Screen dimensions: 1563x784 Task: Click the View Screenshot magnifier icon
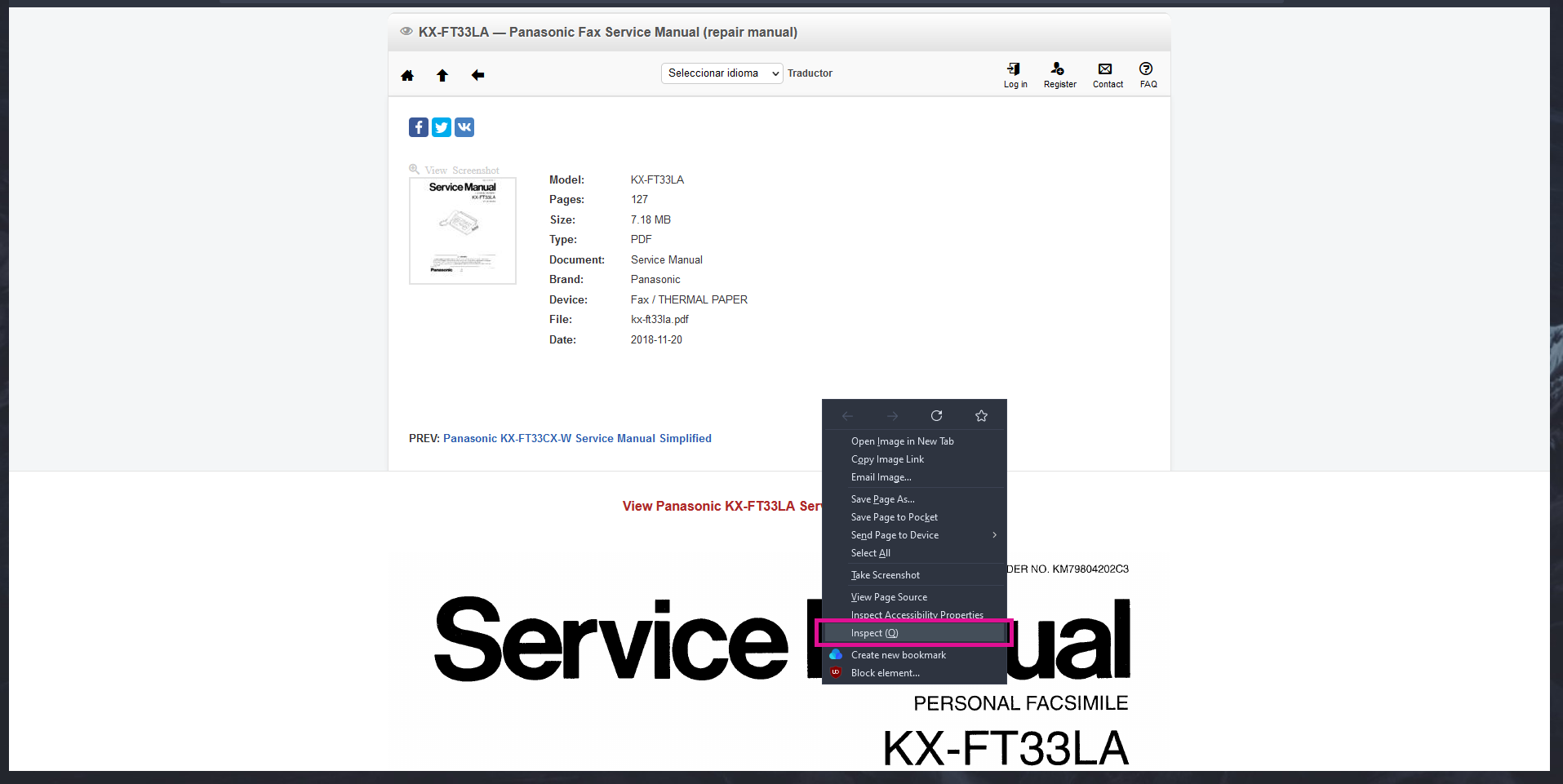click(x=415, y=169)
